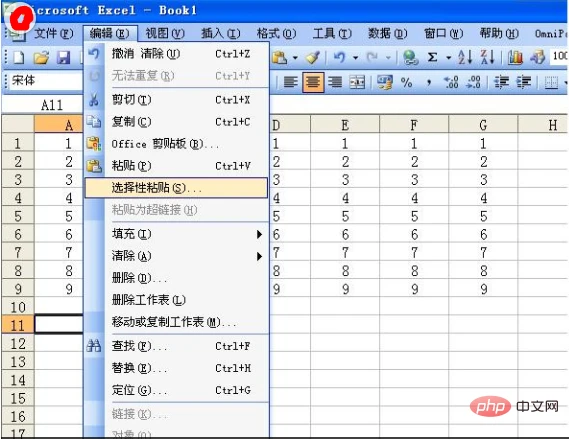Click cell G9 containing 9
This screenshot has height=439, width=569.
click(483, 289)
